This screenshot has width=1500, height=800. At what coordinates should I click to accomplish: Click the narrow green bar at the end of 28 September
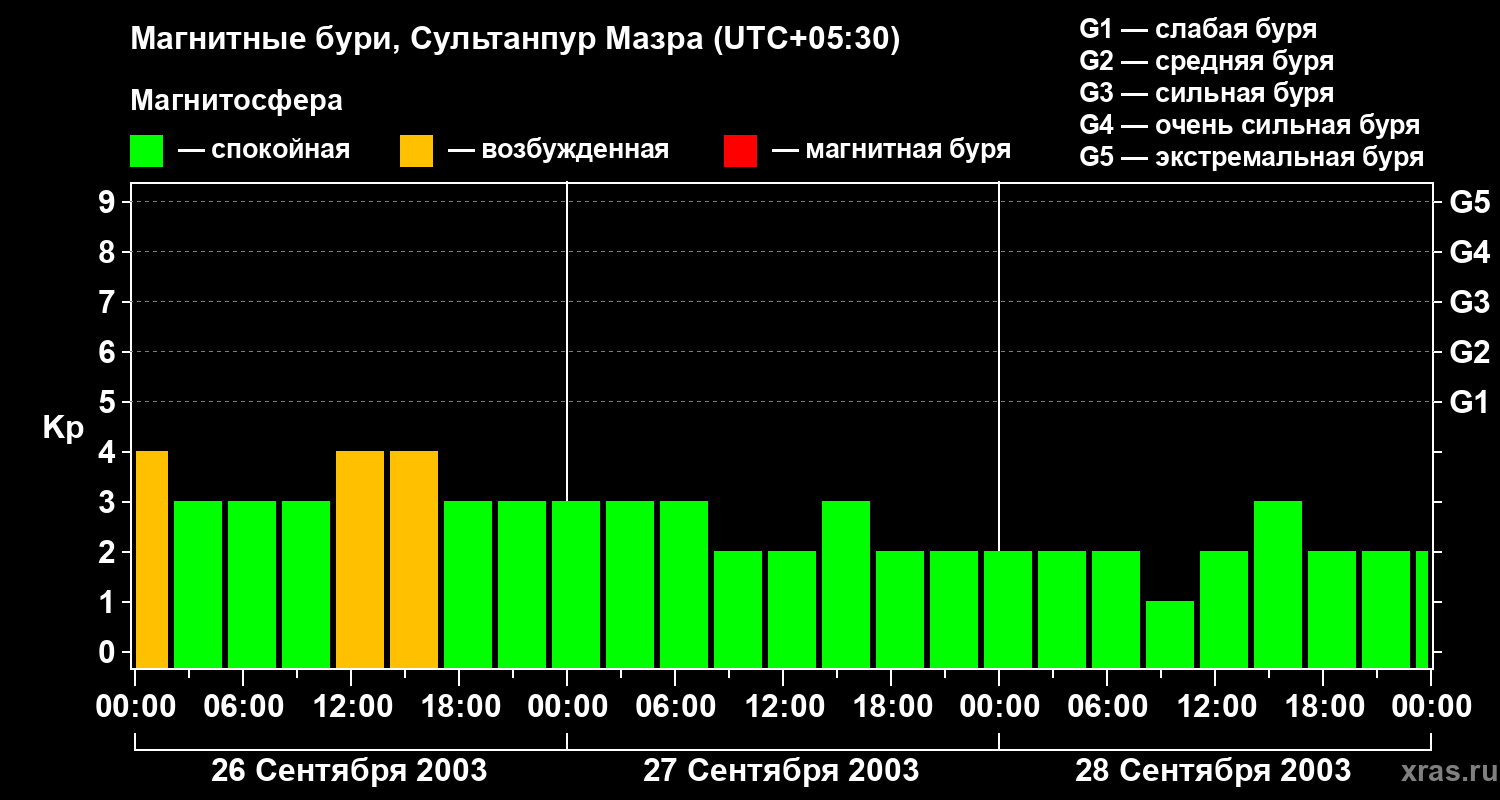coord(1422,609)
